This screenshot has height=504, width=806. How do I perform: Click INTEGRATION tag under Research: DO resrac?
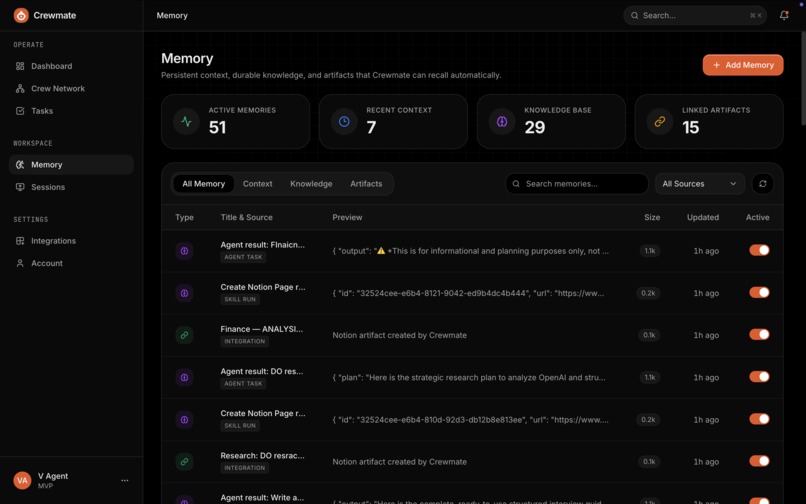245,468
